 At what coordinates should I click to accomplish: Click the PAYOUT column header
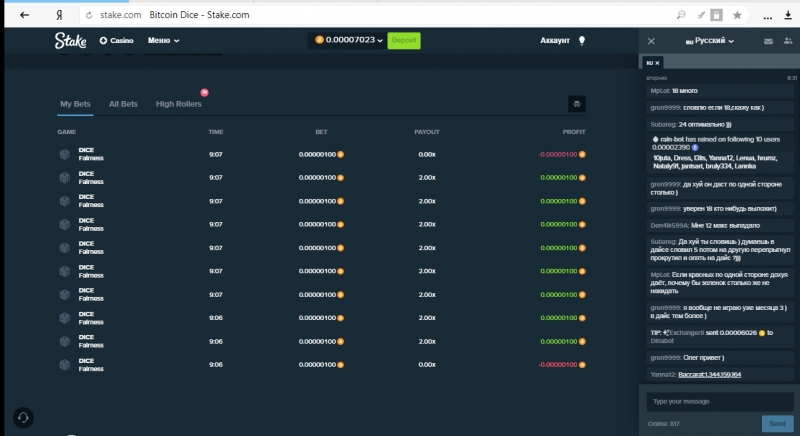pos(427,132)
